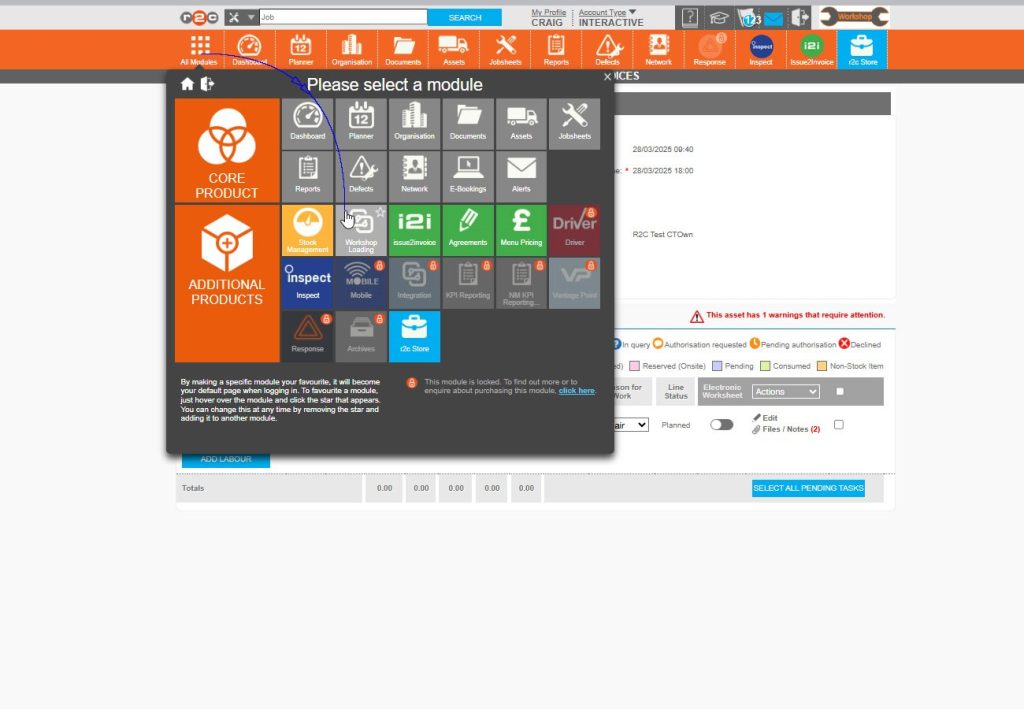Open the issue2invoice module tile
1024x709 pixels.
[x=414, y=229]
